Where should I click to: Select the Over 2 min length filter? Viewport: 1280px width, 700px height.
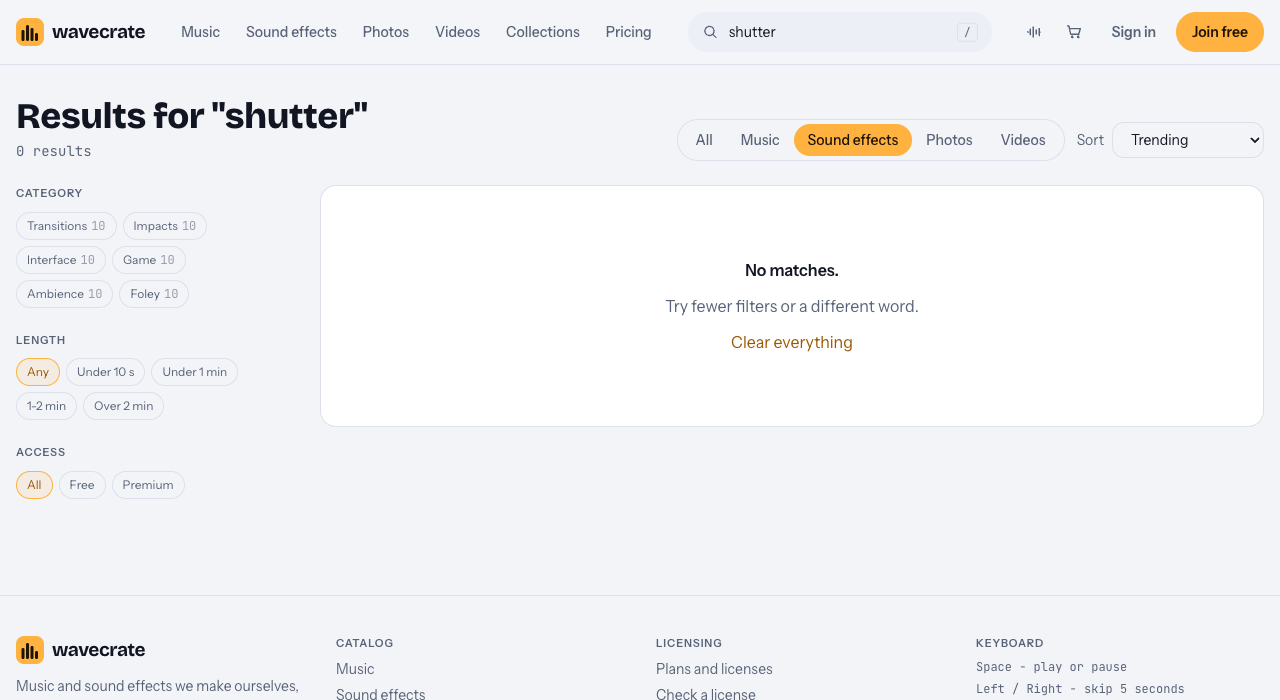point(123,406)
